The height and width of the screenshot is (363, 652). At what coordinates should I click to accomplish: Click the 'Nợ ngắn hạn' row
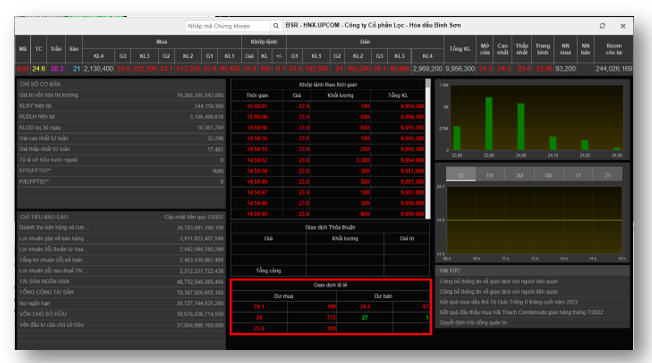[x=121, y=303]
